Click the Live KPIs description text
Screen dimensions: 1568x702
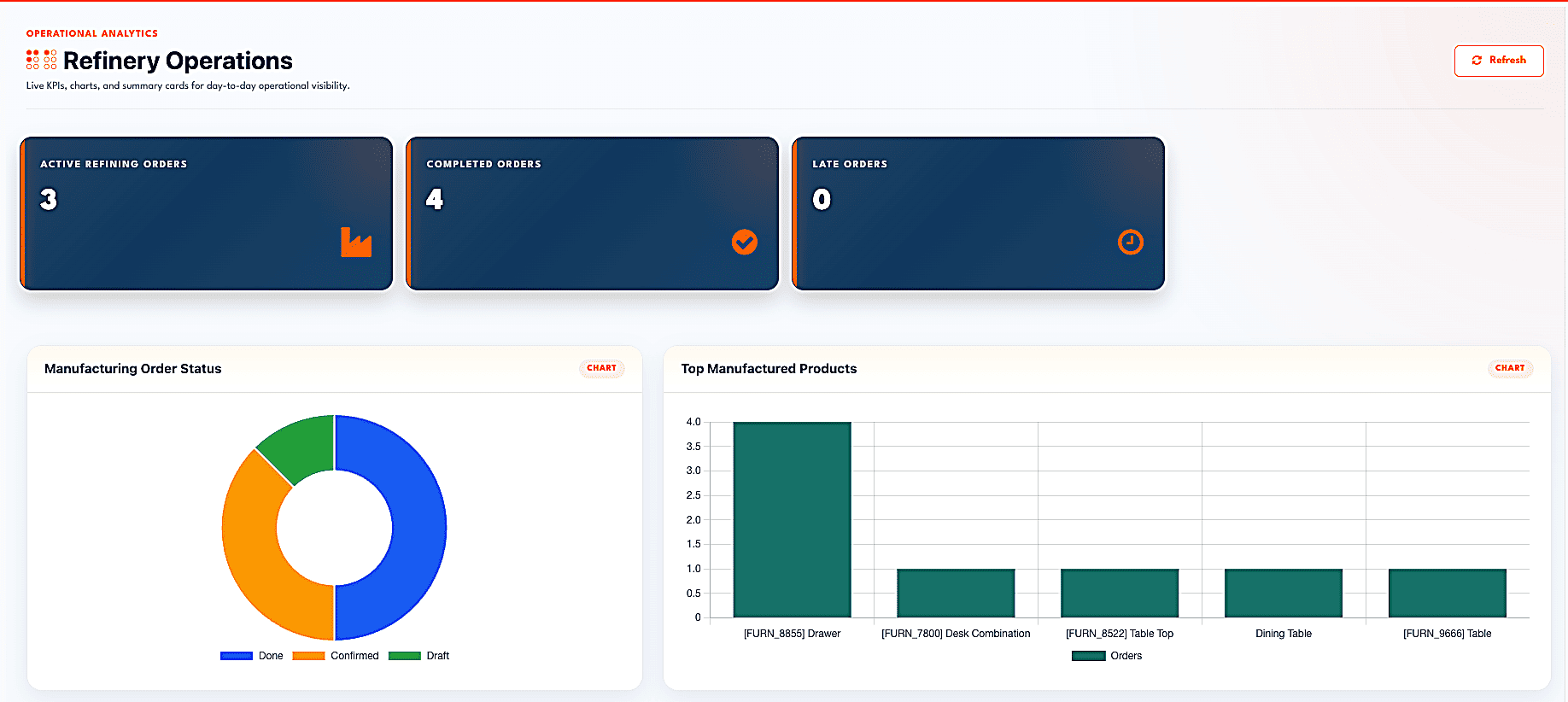(188, 85)
